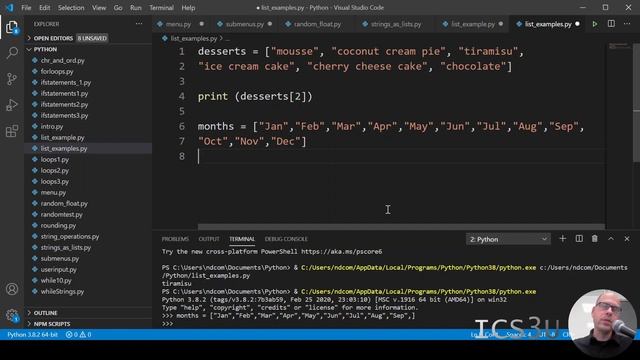Click the VS Code logo icon
640x360 pixels.
(x=10, y=7)
